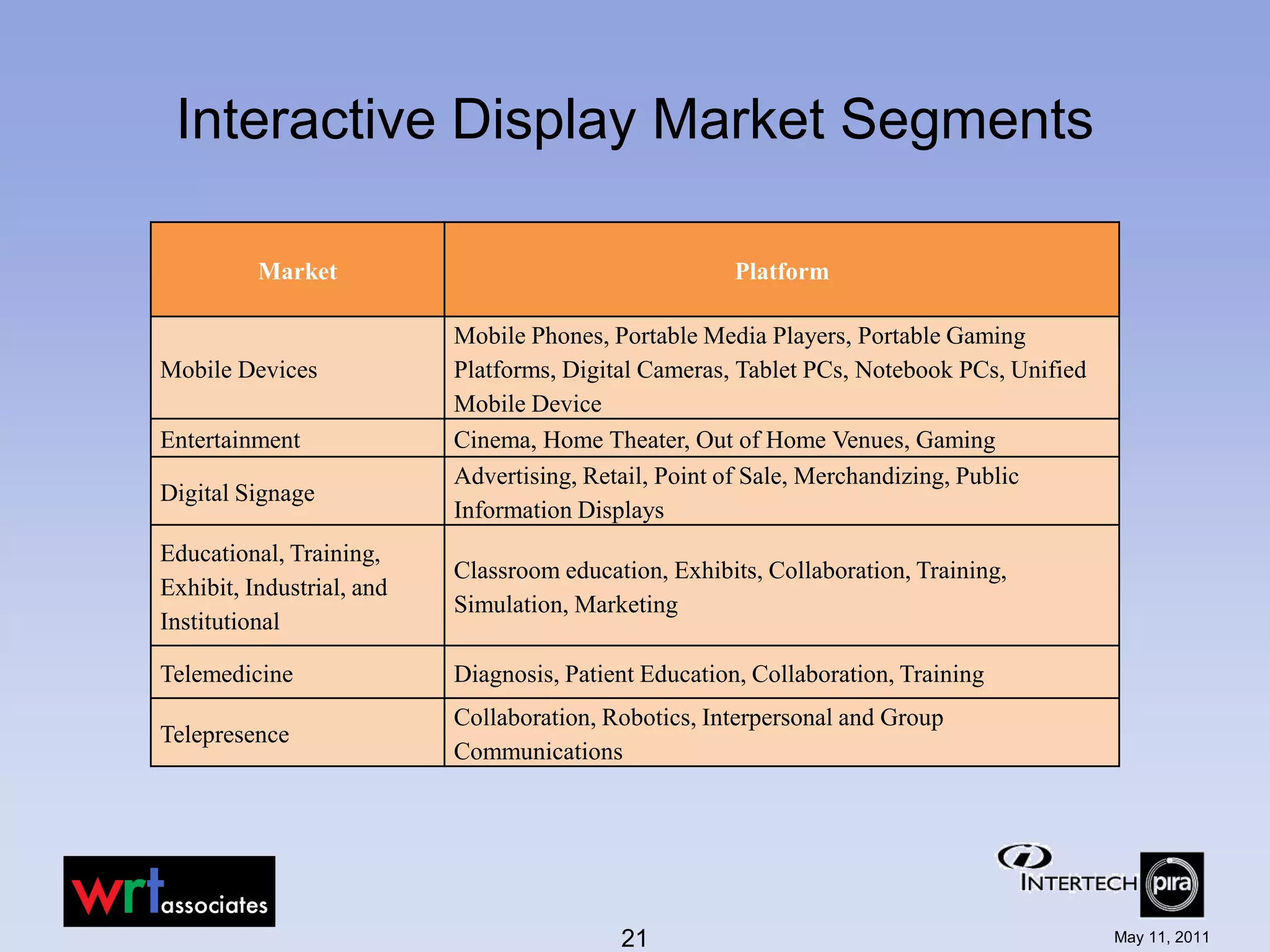
Task: Select the Mobile Devices market cell
Action: (298, 368)
